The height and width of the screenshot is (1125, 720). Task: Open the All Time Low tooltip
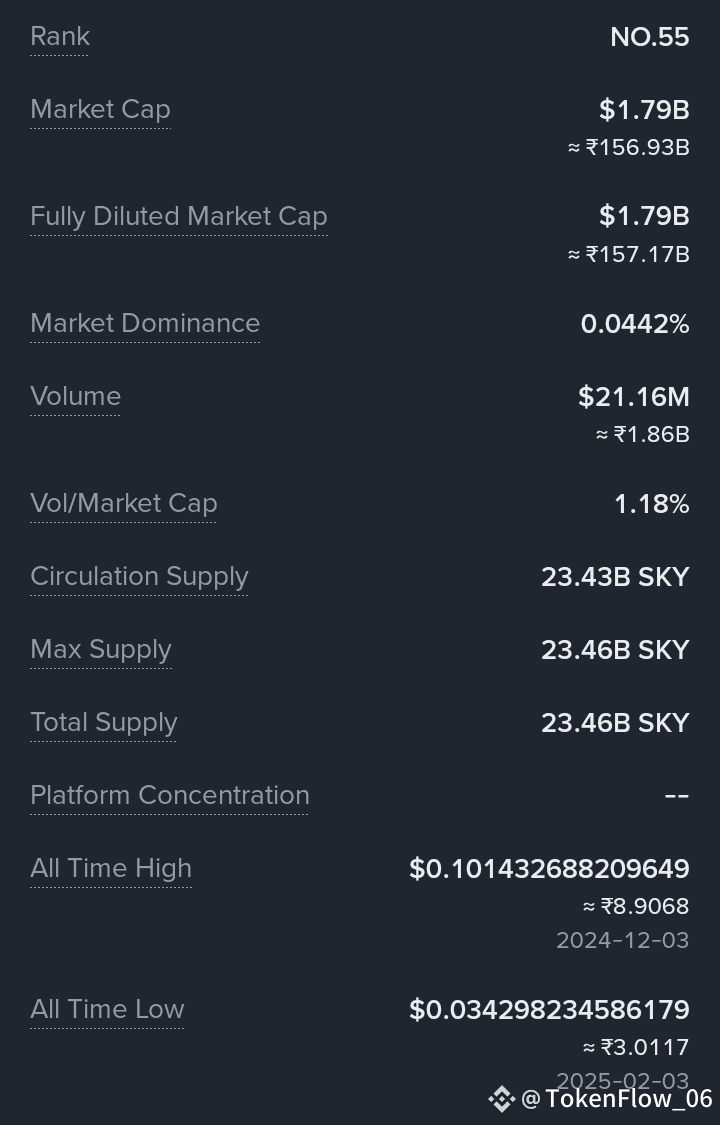click(x=108, y=1009)
